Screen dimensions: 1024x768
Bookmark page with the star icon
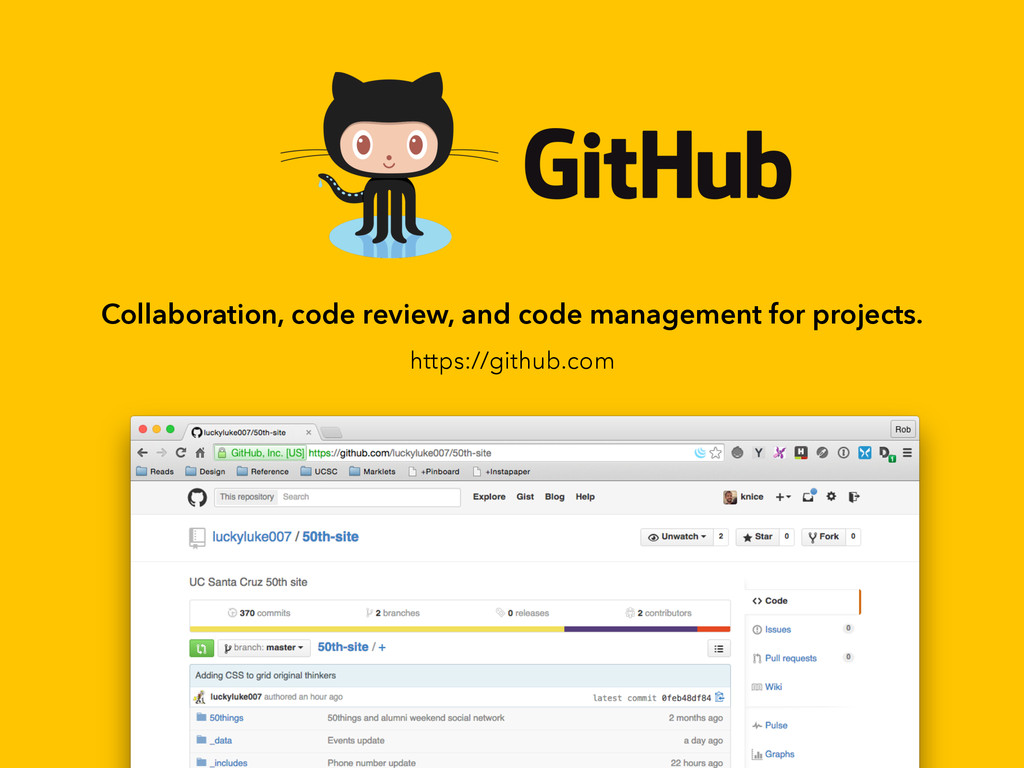(716, 453)
